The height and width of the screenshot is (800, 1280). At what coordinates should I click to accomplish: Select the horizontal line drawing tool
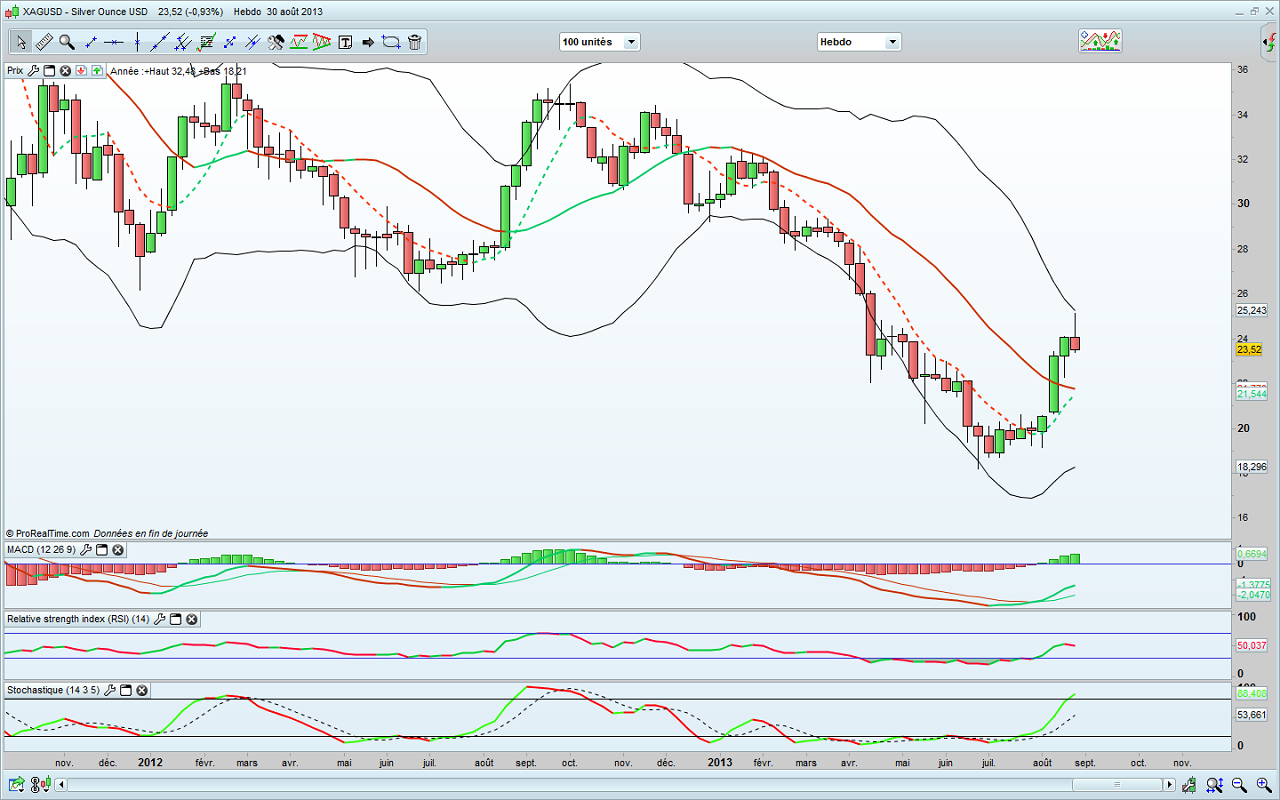114,42
